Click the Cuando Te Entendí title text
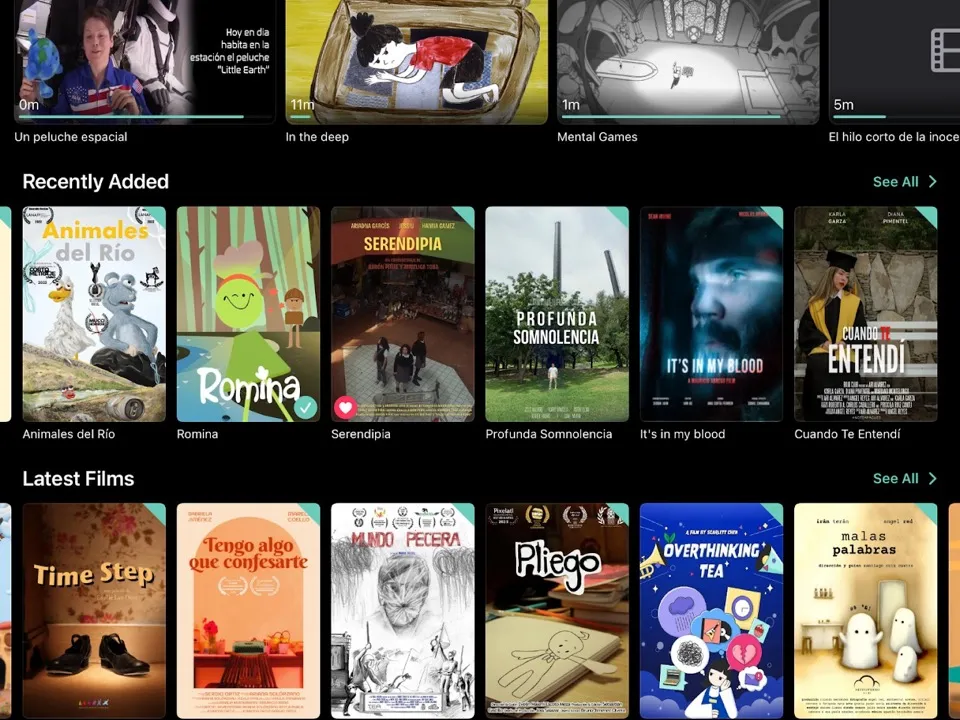This screenshot has height=720, width=960. pyautogui.click(x=847, y=434)
